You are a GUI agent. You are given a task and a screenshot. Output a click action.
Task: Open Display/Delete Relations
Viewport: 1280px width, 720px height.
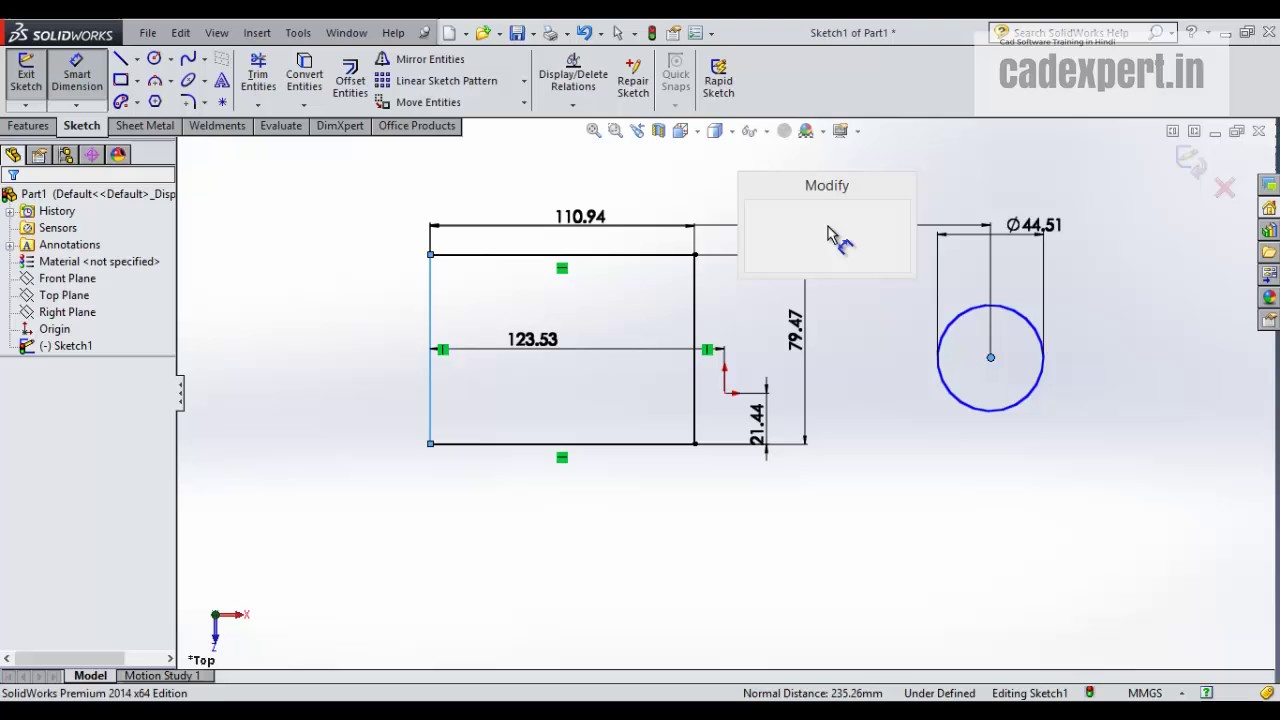click(x=573, y=74)
